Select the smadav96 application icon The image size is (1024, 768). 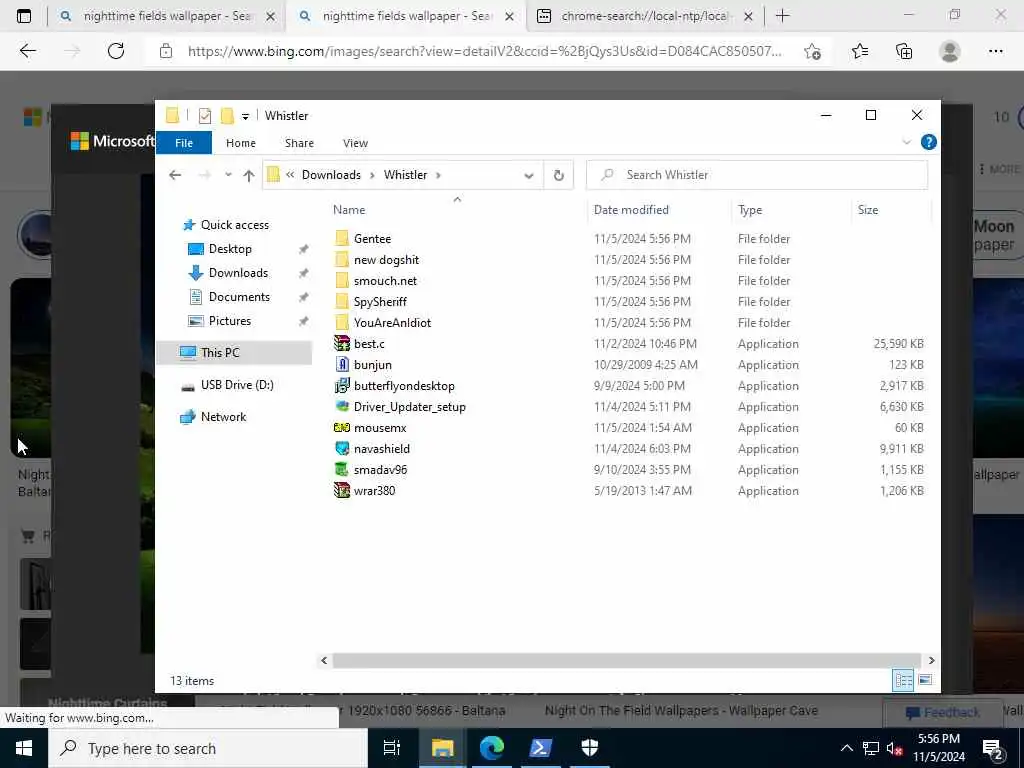click(342, 470)
